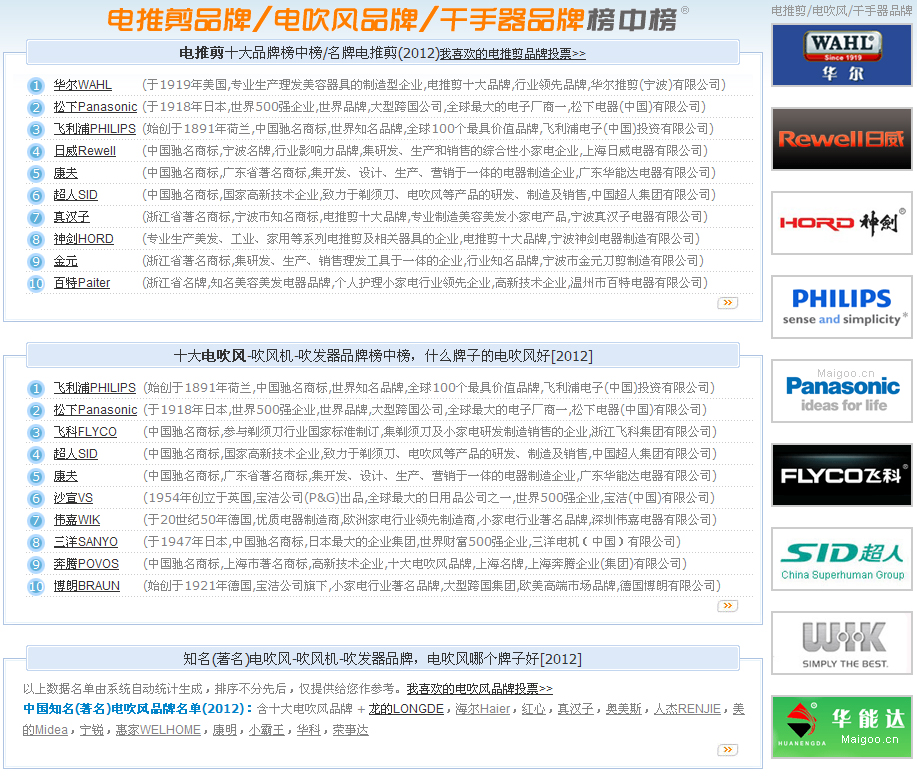917x777 pixels.
Task: Expand more of the hair clipper top ten list
Action: click(x=727, y=302)
